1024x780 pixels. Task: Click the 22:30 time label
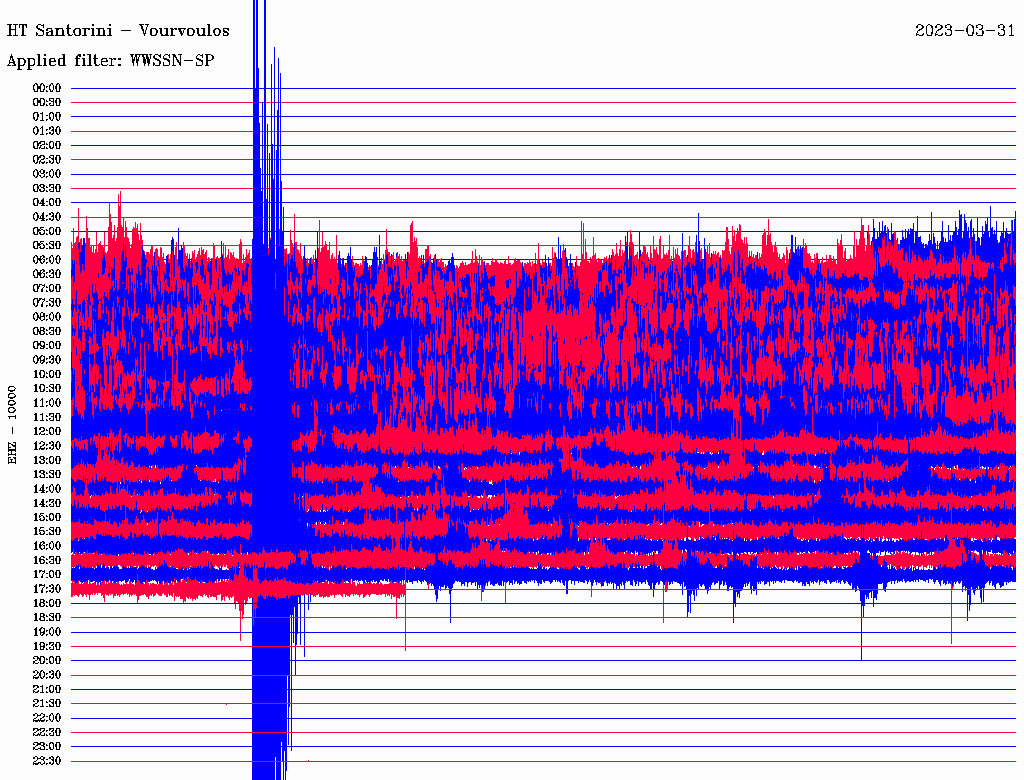point(47,732)
